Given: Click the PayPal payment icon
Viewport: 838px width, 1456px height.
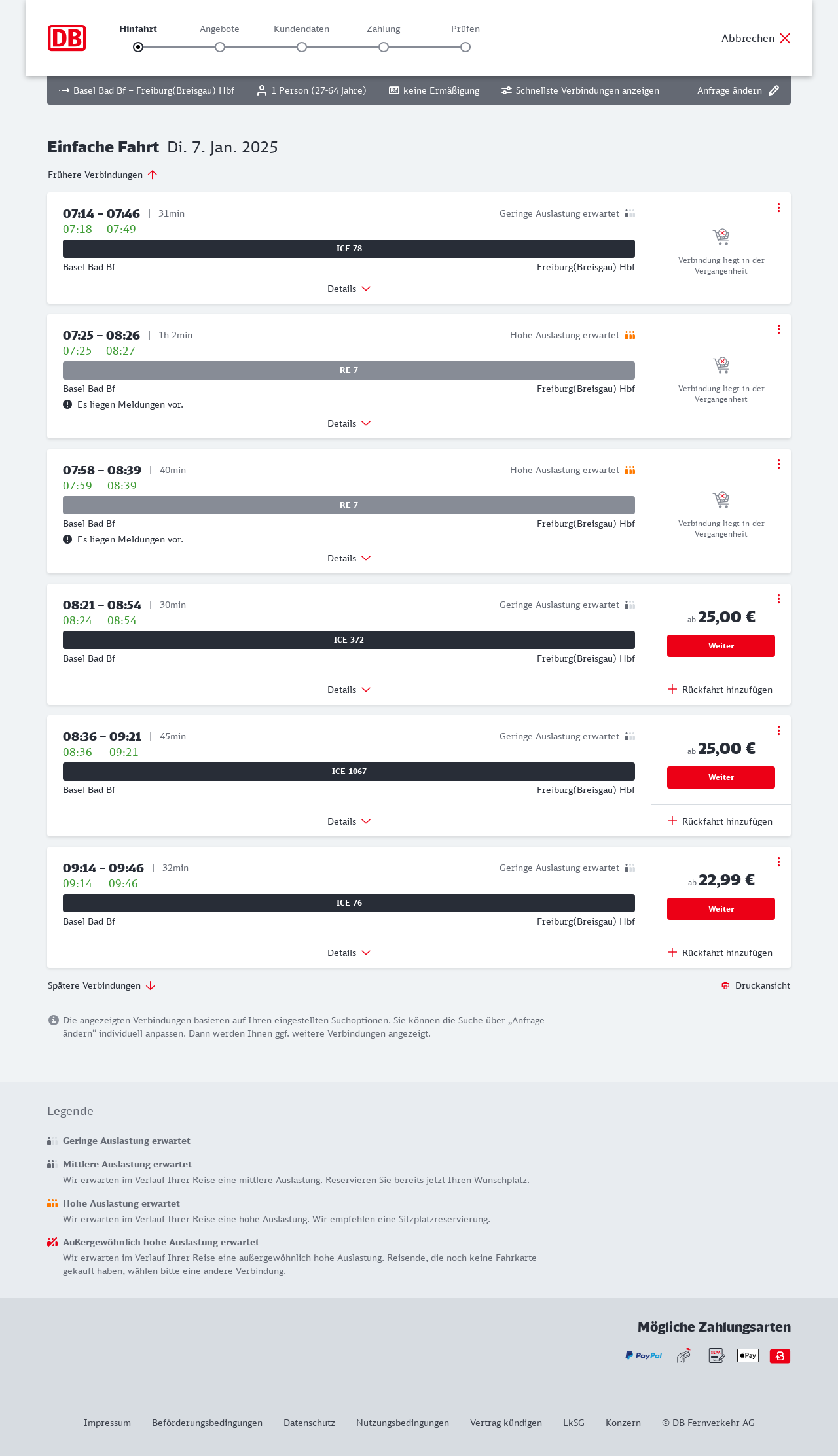Looking at the screenshot, I should point(644,1355).
